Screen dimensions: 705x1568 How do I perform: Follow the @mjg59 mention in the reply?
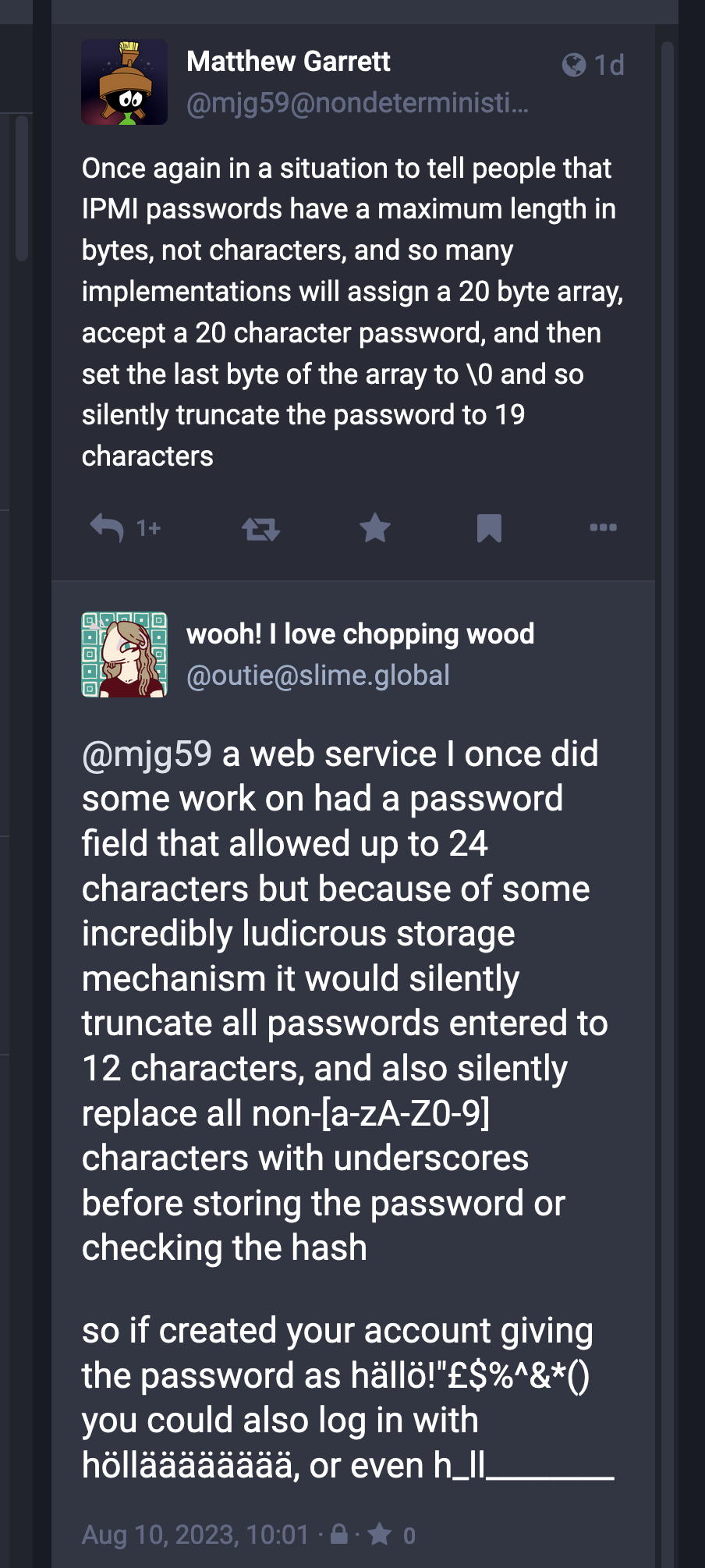(147, 755)
